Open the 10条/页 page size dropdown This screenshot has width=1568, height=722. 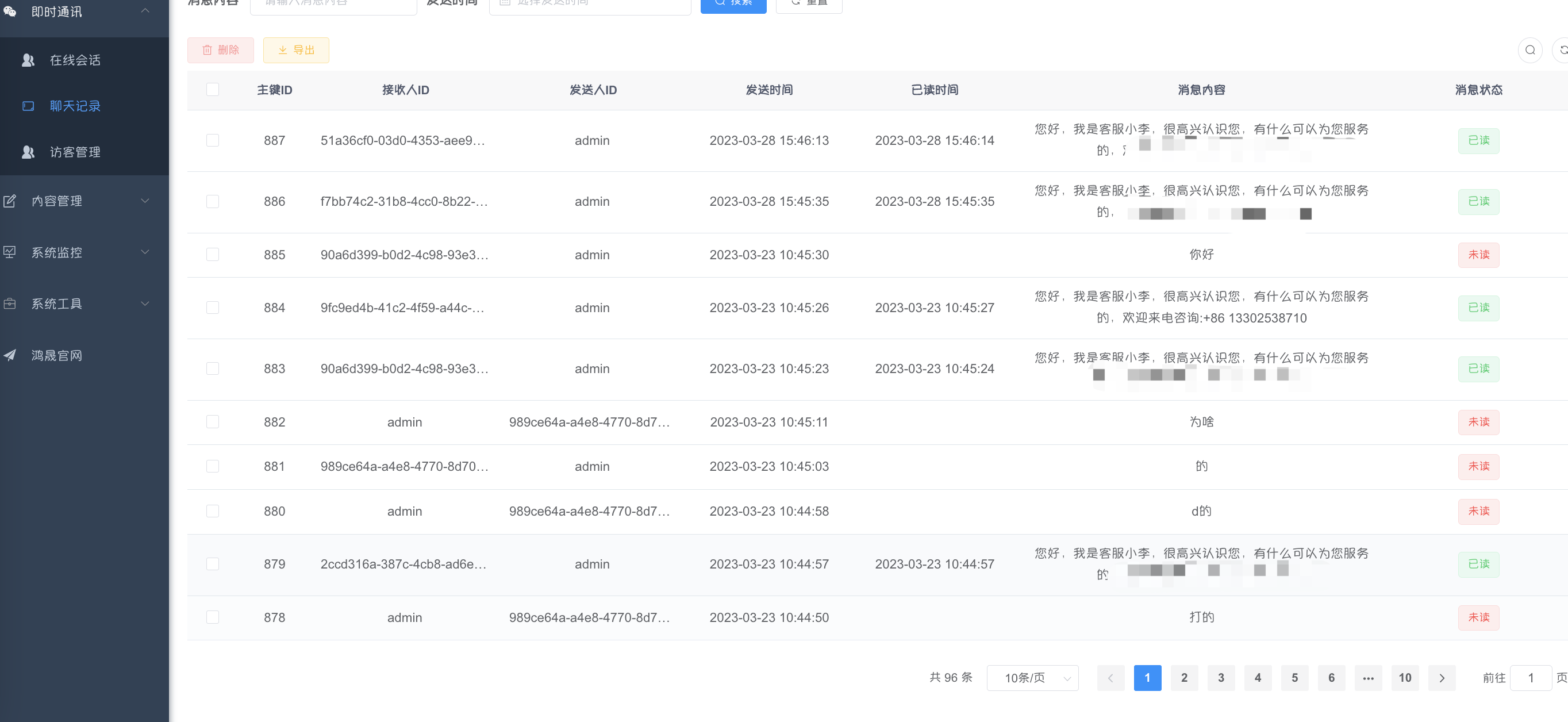1032,678
